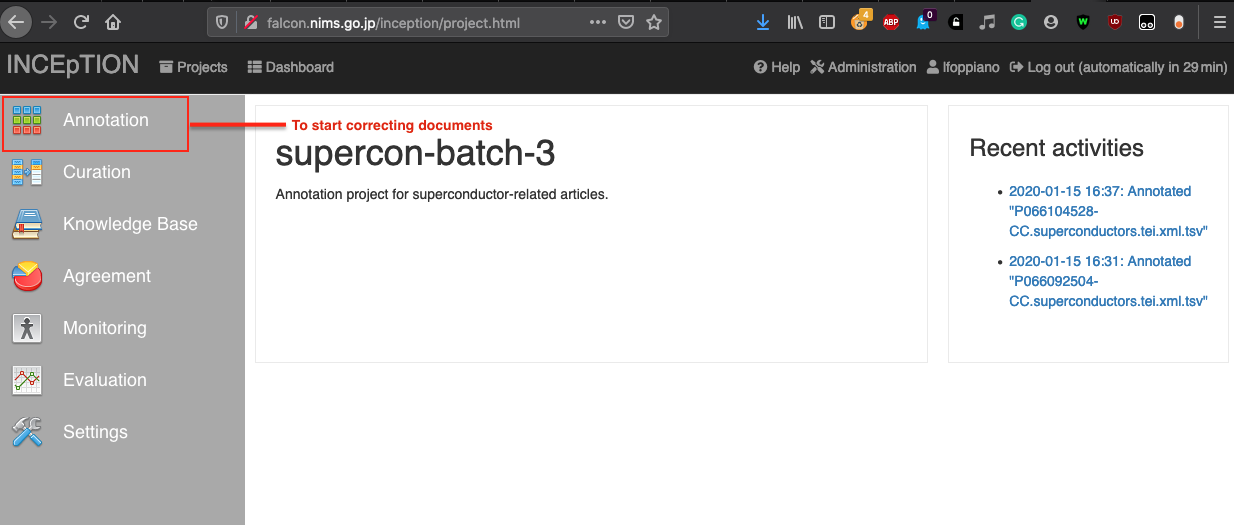Go to Projects in top navbar

point(193,67)
